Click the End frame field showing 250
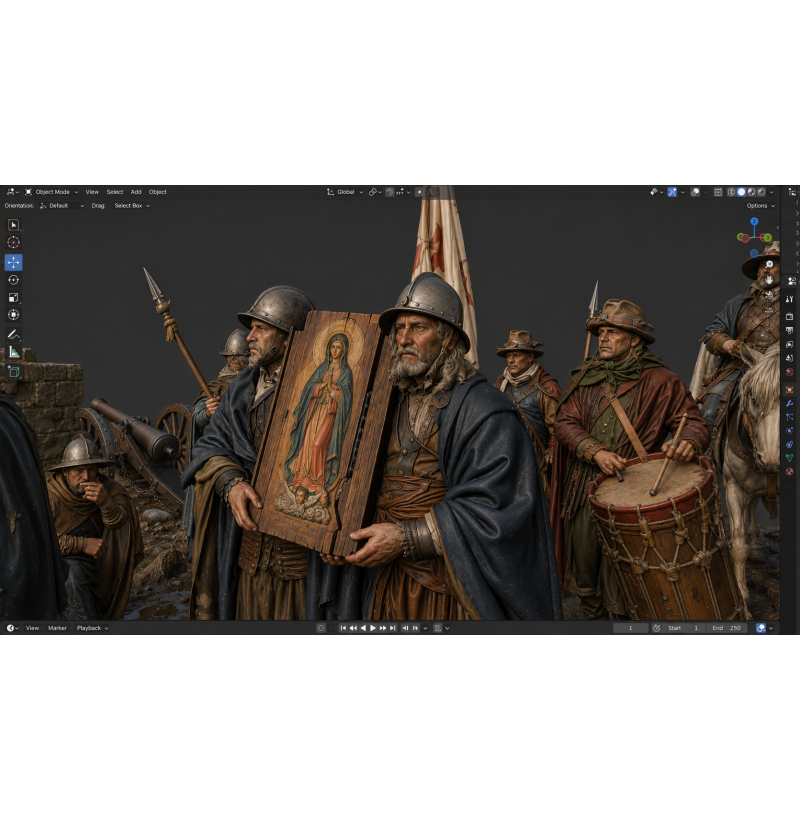 pyautogui.click(x=727, y=628)
